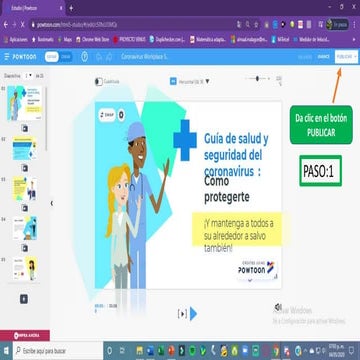Image resolution: width=360 pixels, height=360 pixels.
Task: Select title text Guía de salud y seguridad
Action: [x=236, y=155]
